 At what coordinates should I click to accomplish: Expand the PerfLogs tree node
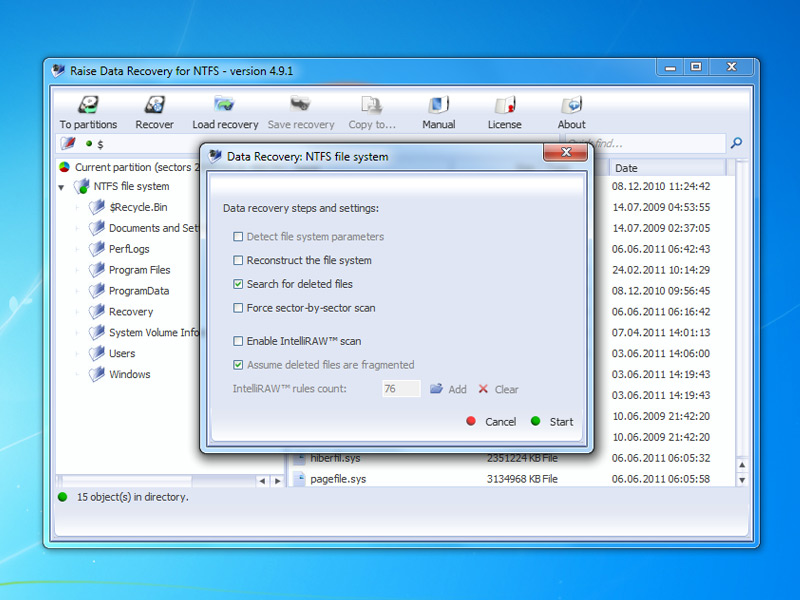(x=77, y=249)
